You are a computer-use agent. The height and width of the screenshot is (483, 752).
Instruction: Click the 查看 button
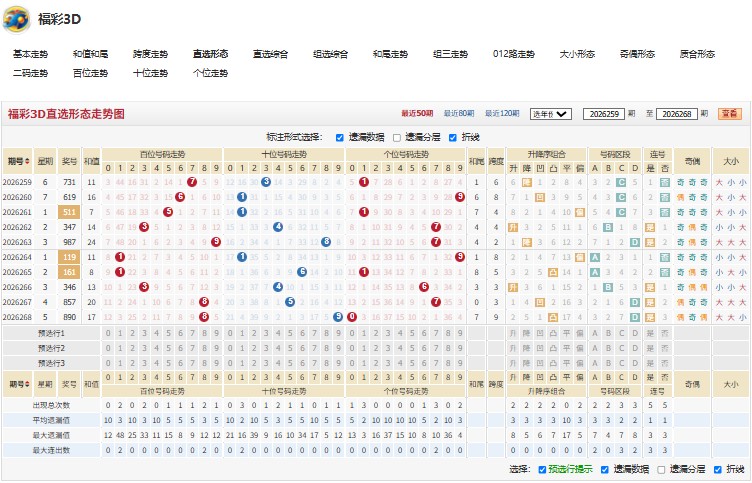[729, 114]
